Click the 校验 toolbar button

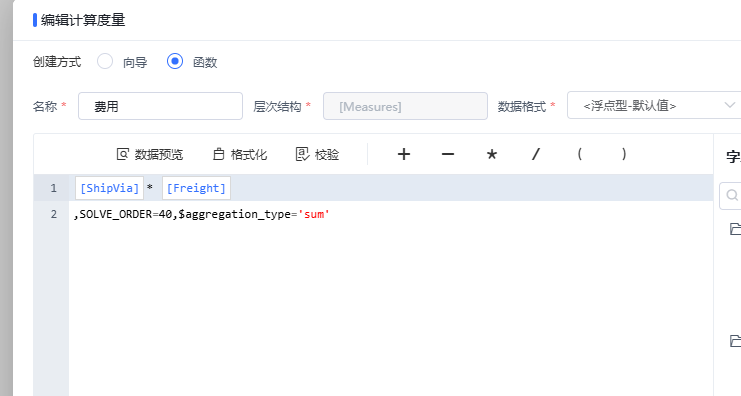[317, 155]
